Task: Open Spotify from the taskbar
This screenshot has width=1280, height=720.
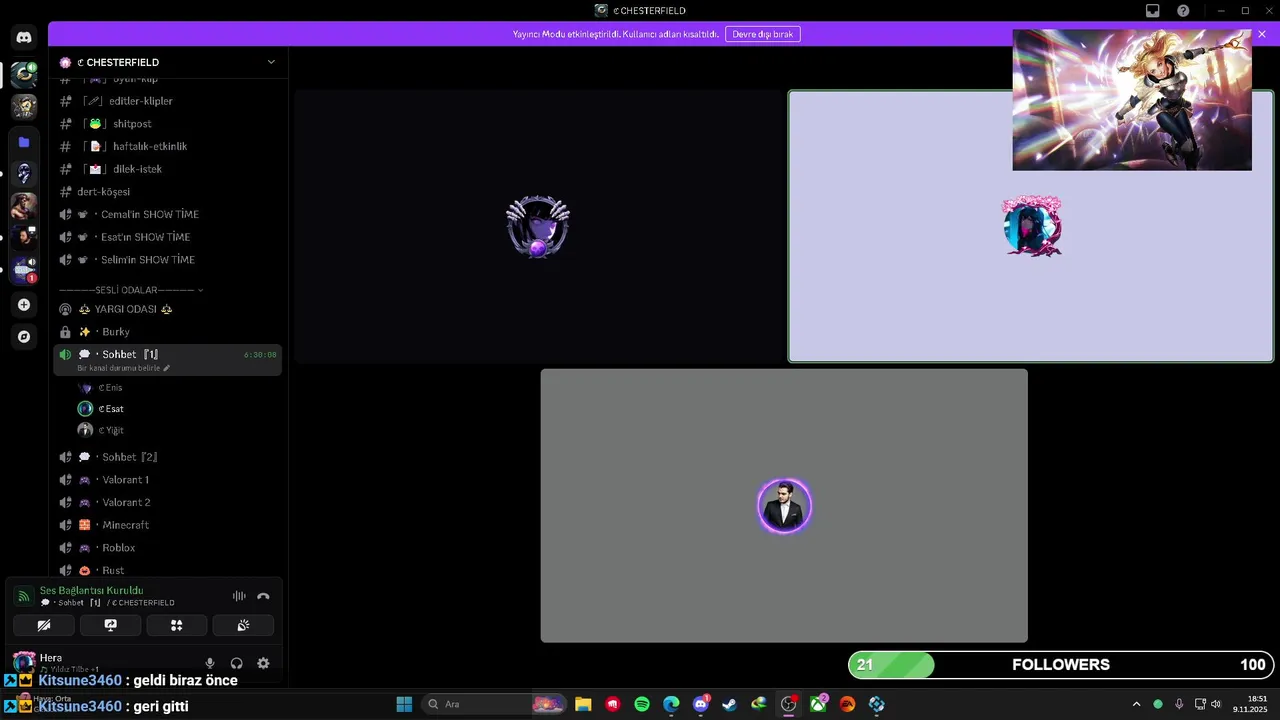Action: 642,704
